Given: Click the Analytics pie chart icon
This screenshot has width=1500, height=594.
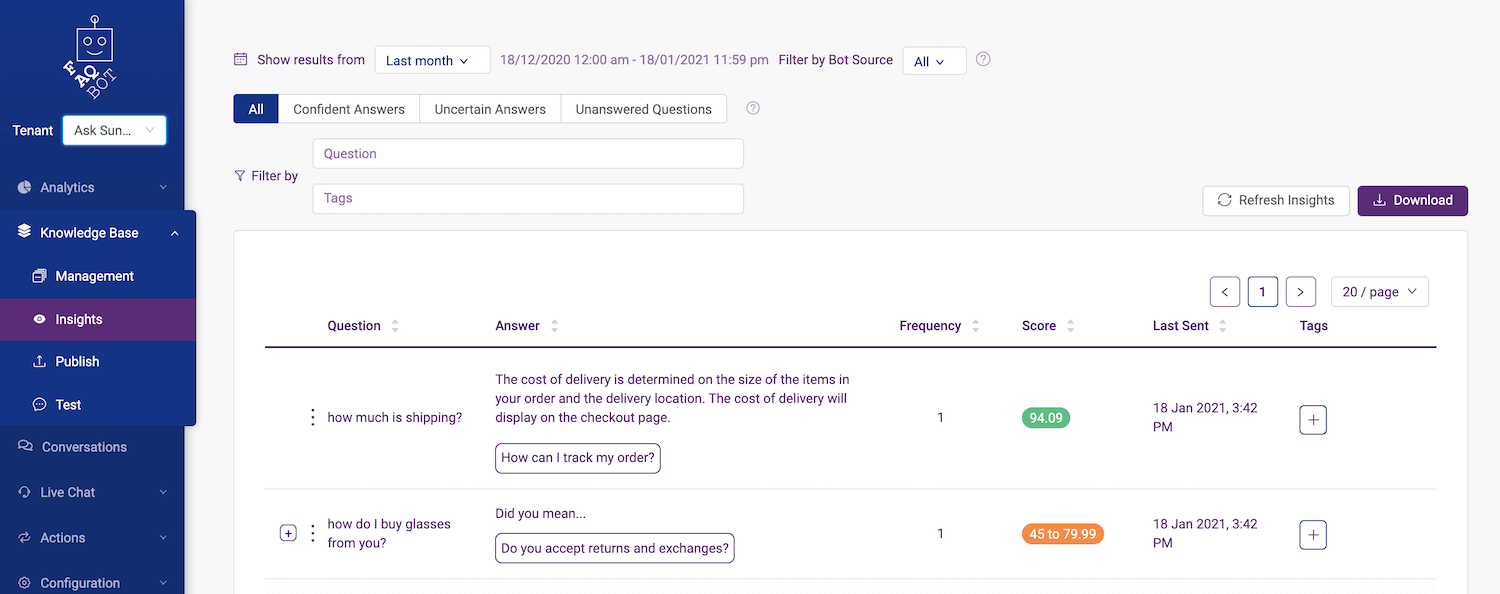Looking at the screenshot, I should coord(25,187).
